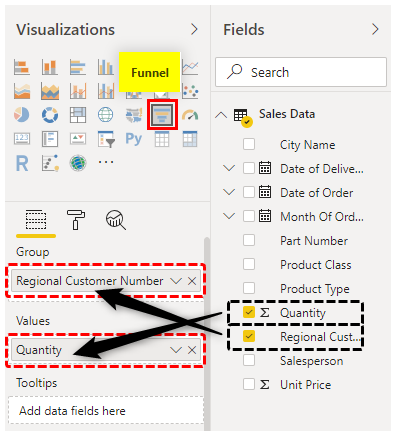Click the Fields Search box
Screen dimensions: 396x436
pyautogui.click(x=301, y=72)
